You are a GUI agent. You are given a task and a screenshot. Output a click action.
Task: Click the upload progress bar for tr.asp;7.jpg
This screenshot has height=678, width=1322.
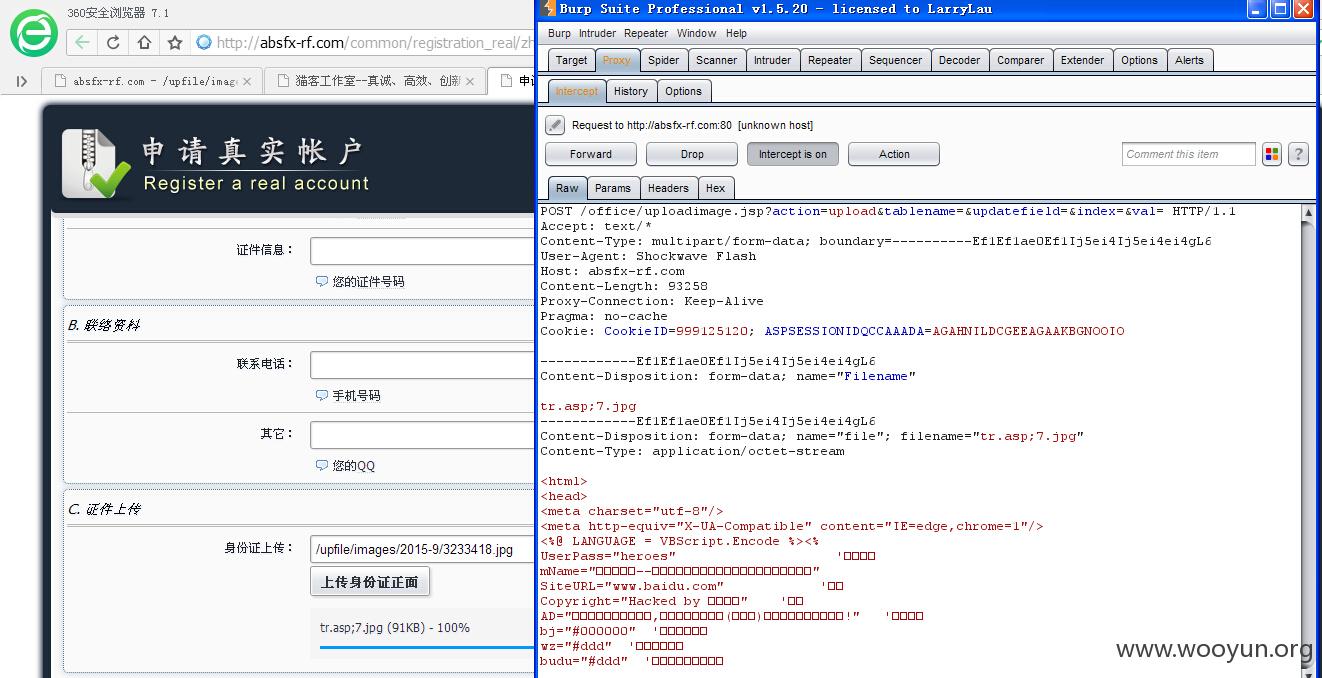[427, 647]
